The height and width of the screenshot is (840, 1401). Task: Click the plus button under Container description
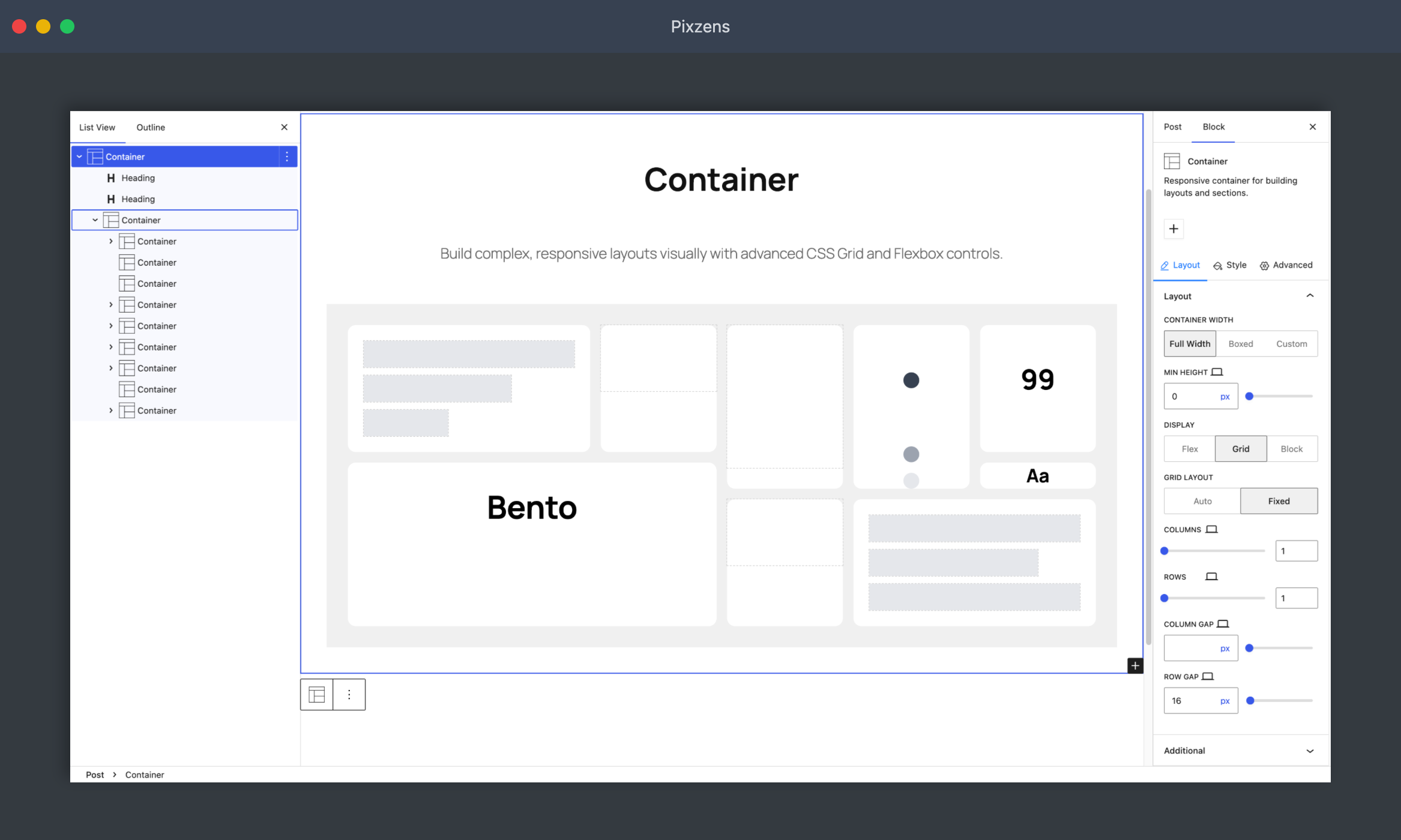click(1174, 229)
